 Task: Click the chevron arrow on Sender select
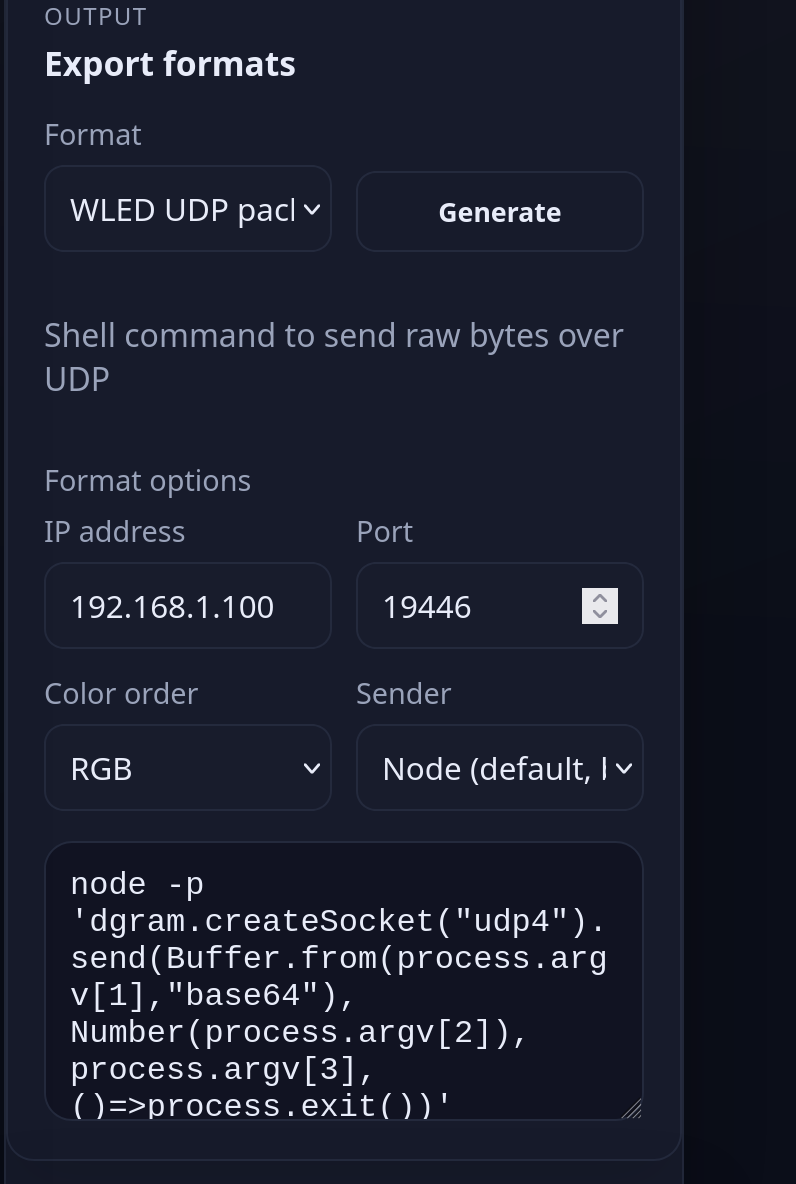pyautogui.click(x=624, y=768)
